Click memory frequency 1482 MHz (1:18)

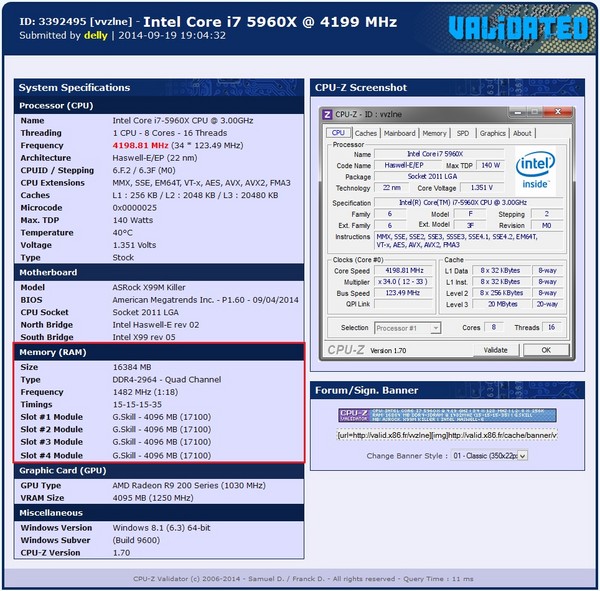tap(145, 392)
